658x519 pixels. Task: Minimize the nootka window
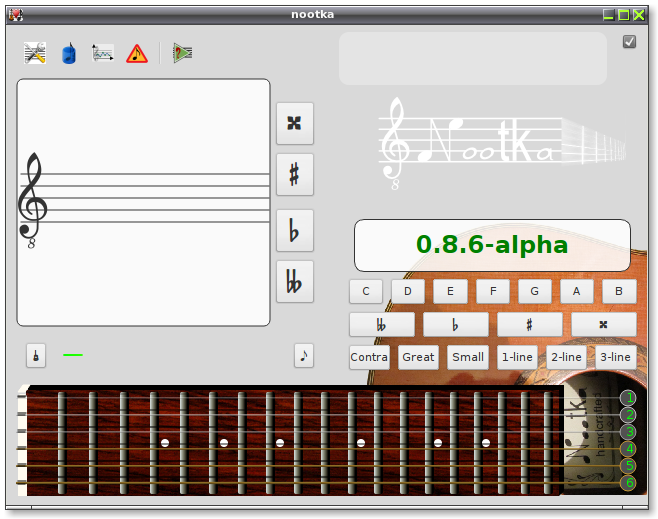point(608,15)
